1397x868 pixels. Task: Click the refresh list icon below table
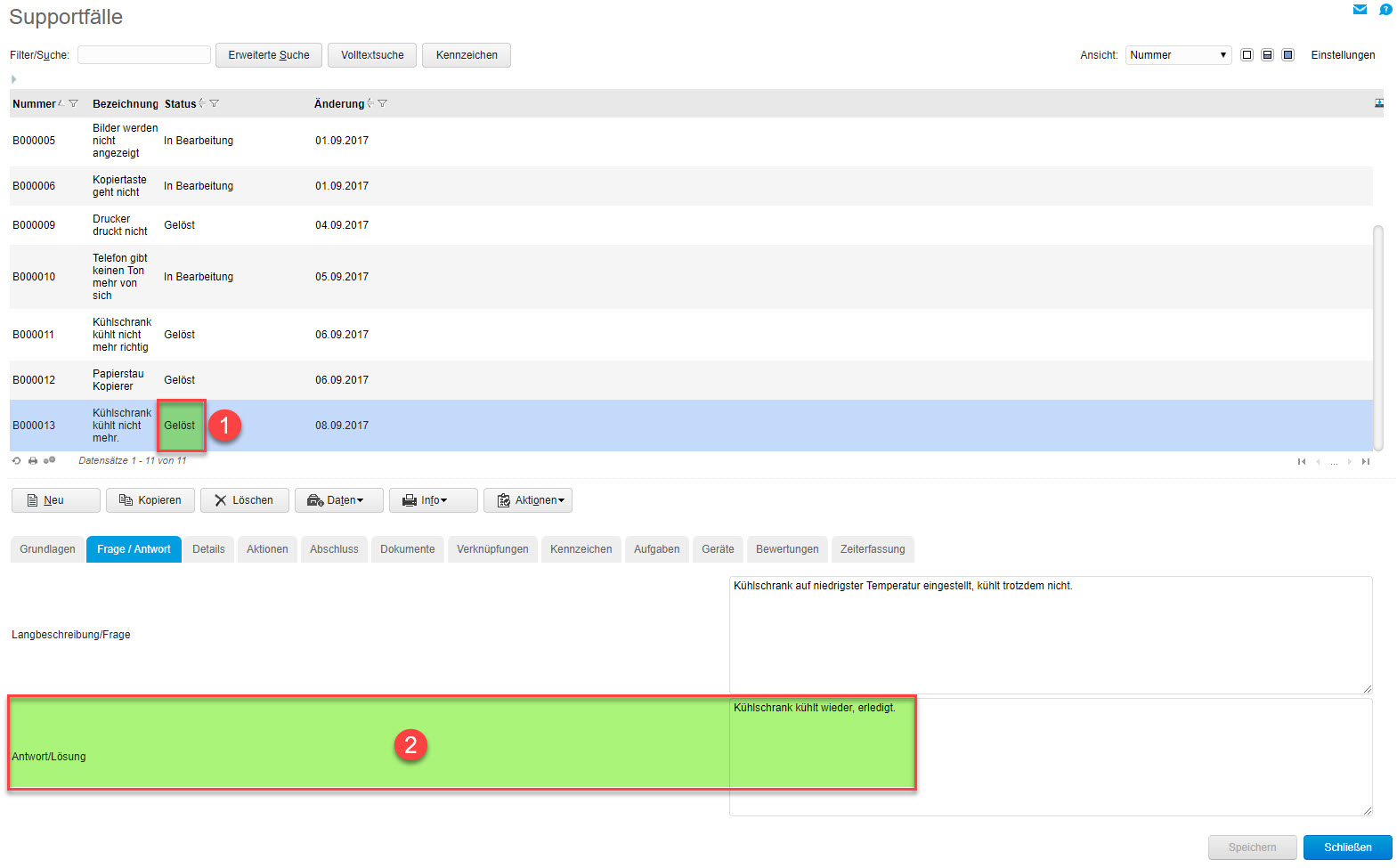[x=16, y=461]
